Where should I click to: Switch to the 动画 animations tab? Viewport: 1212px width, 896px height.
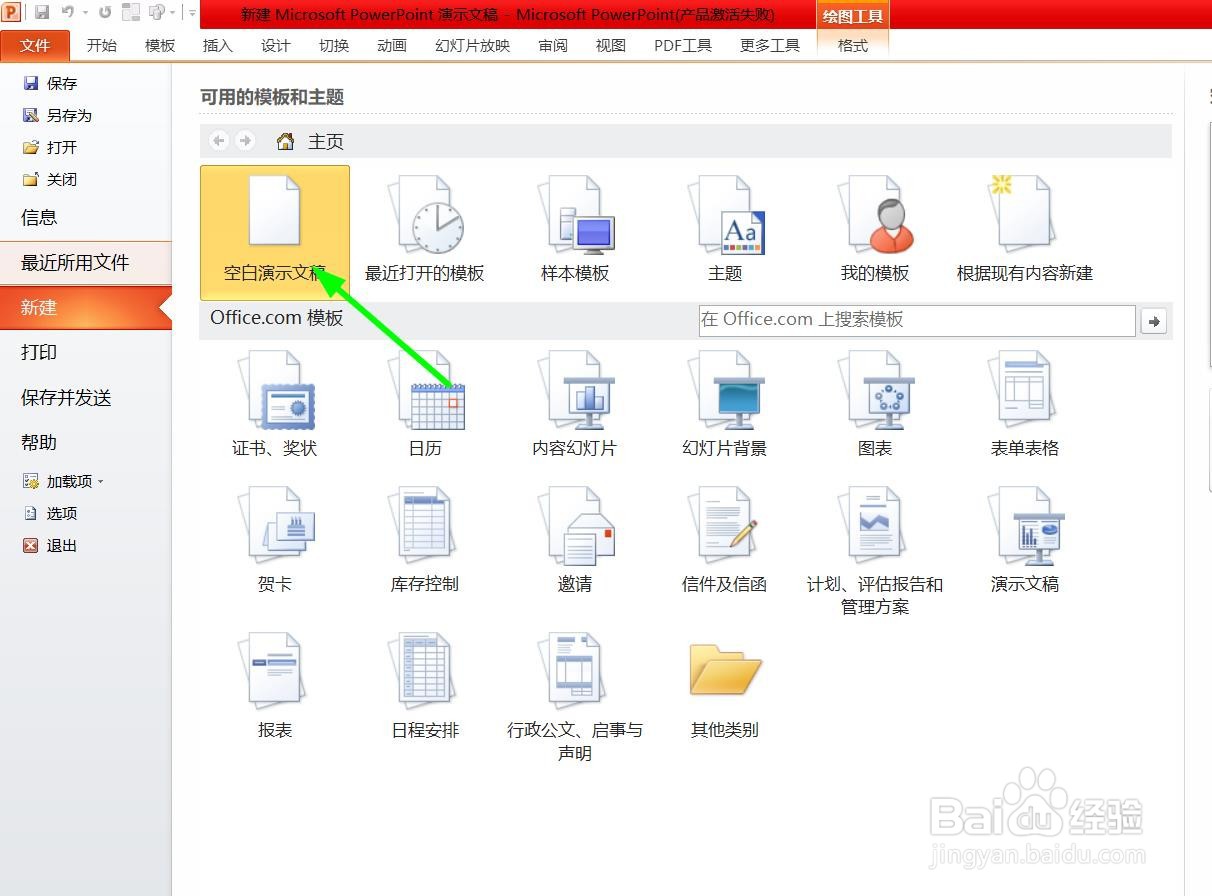392,45
